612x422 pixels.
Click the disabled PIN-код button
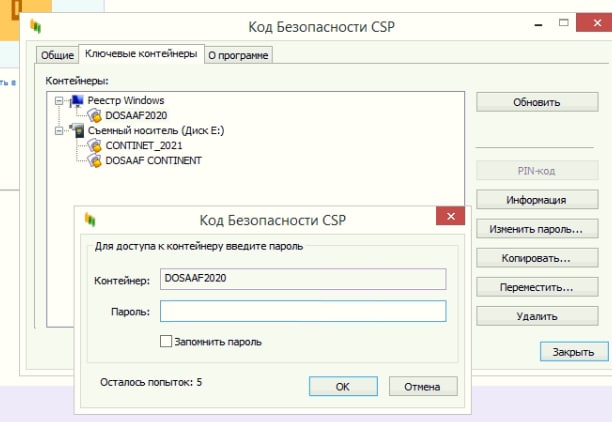point(537,171)
